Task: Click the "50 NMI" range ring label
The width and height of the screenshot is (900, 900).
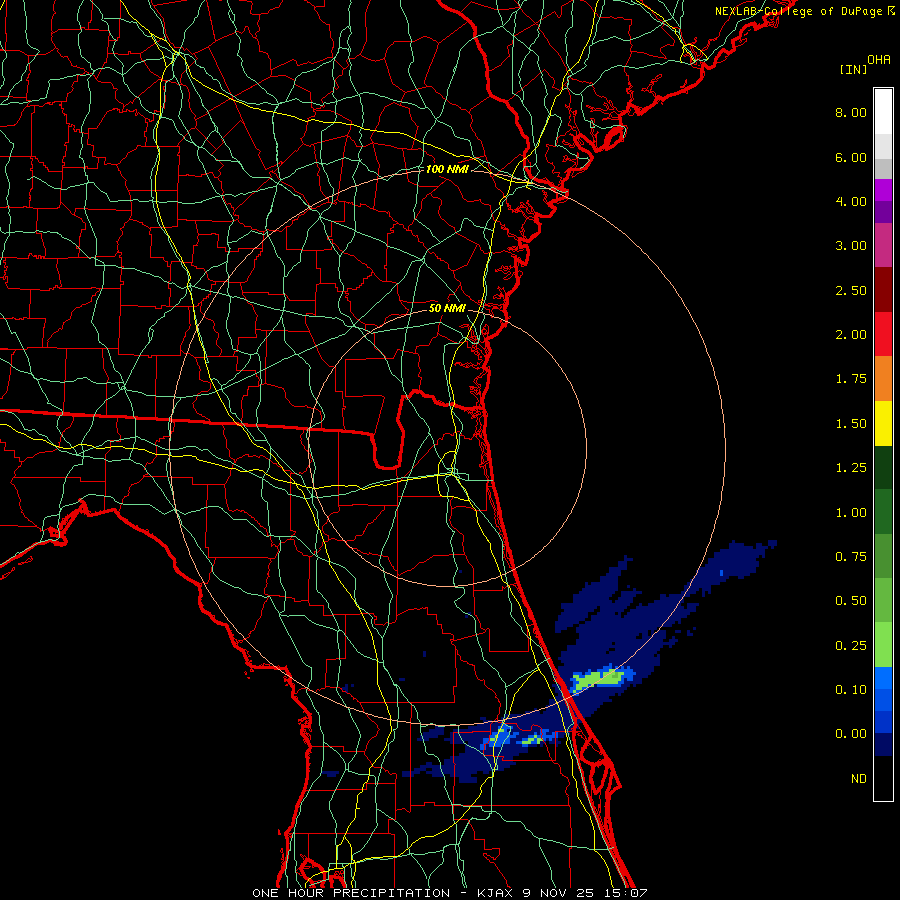Action: [447, 308]
